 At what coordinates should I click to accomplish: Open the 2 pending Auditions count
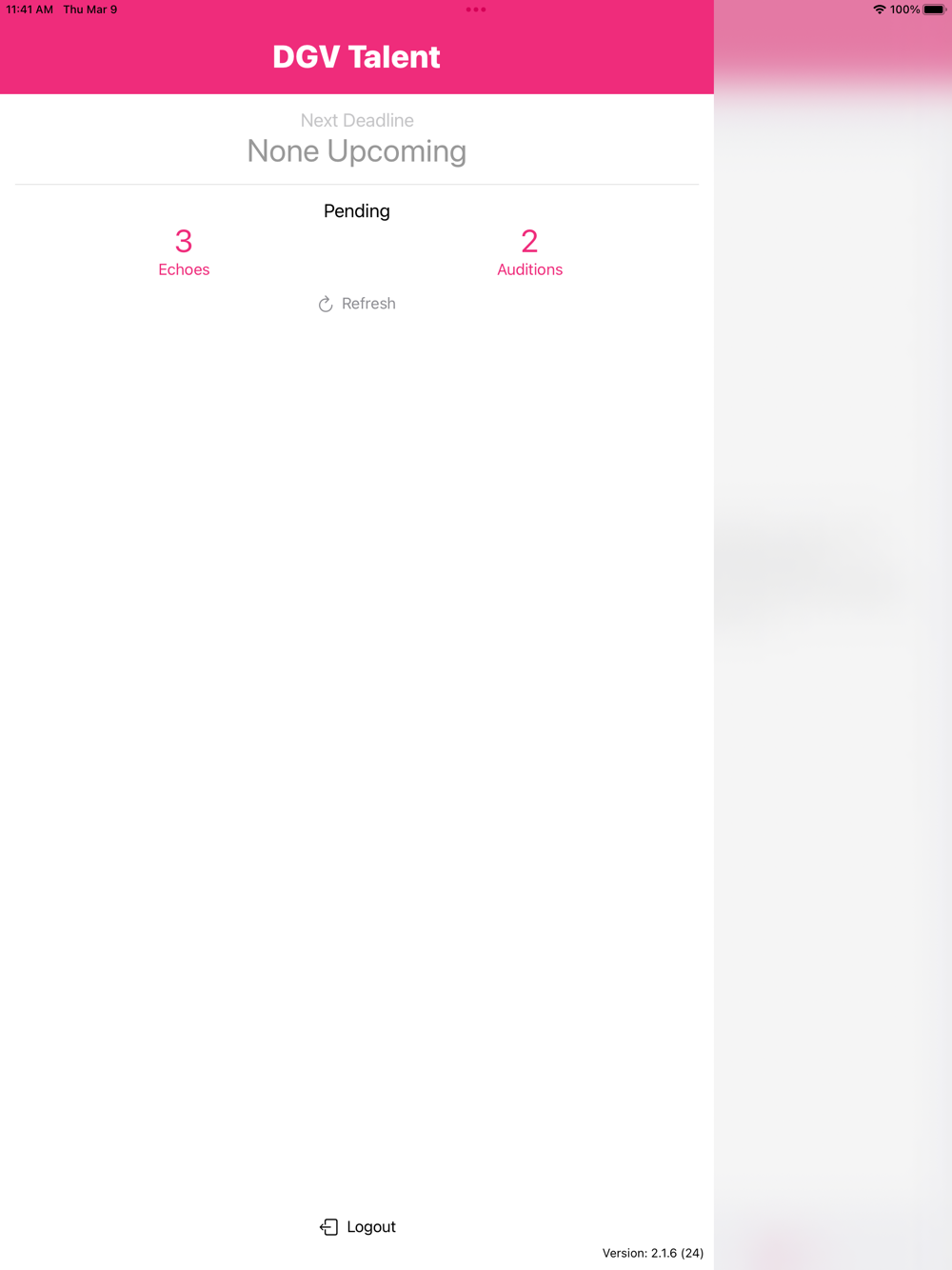[x=529, y=241]
